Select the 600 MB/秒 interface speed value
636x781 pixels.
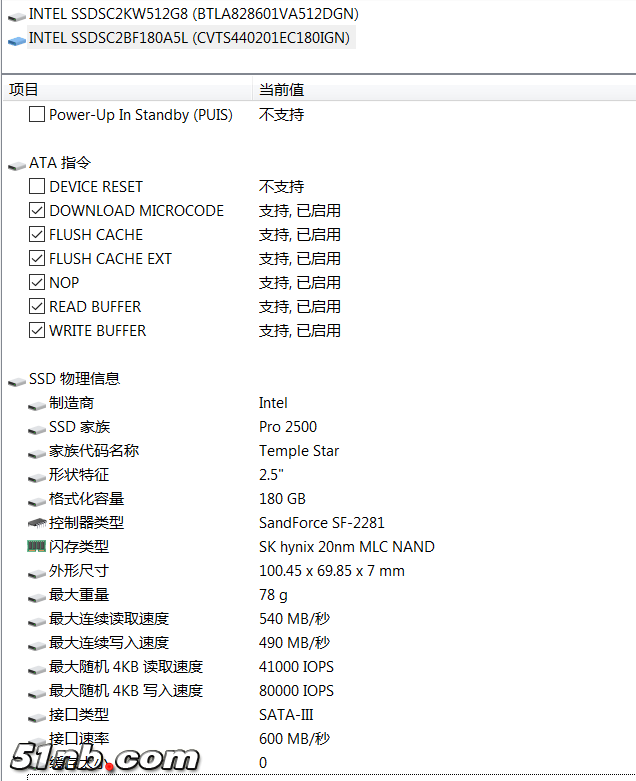(x=294, y=739)
